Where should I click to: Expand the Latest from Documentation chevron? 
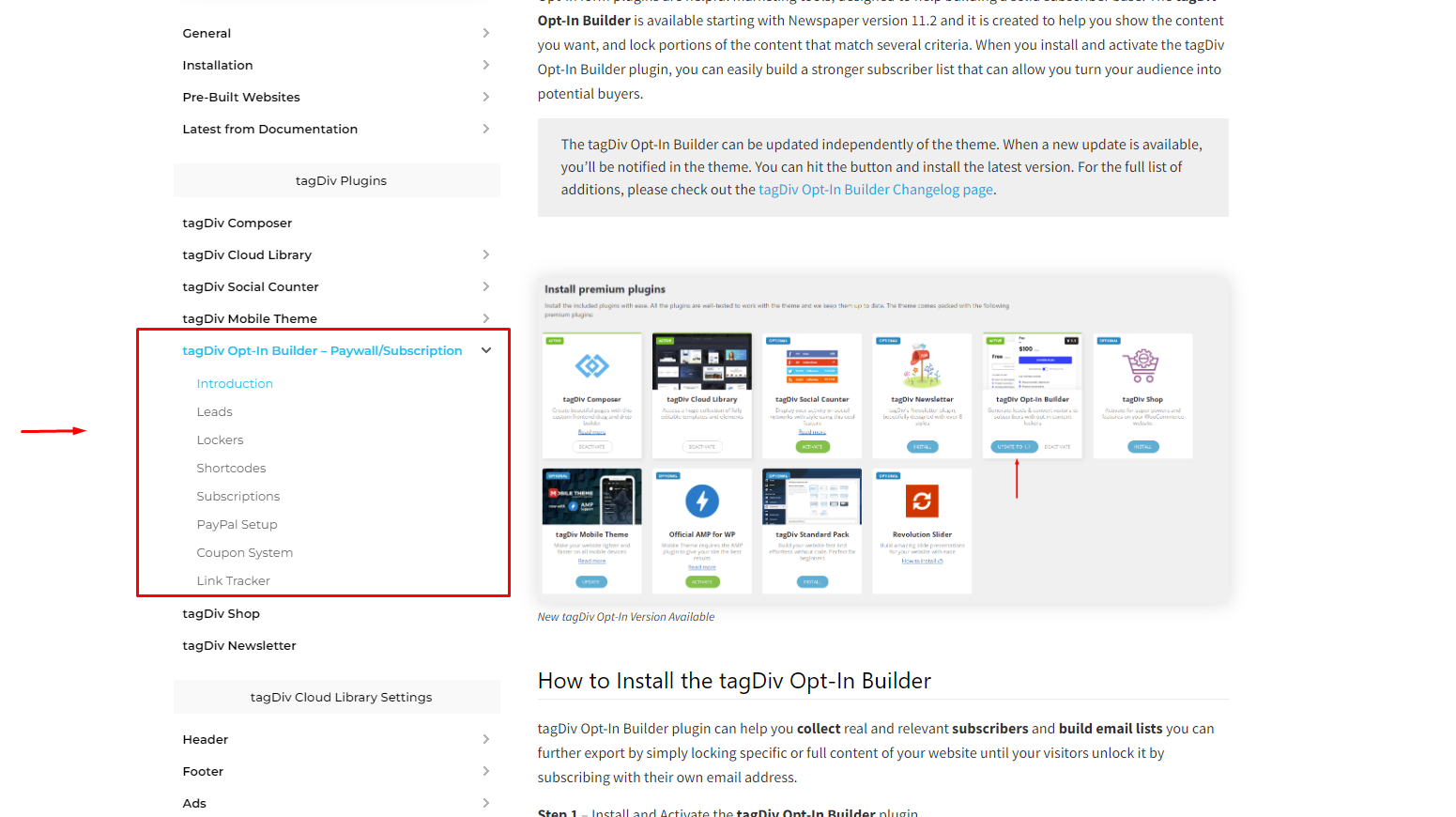pyautogui.click(x=485, y=129)
